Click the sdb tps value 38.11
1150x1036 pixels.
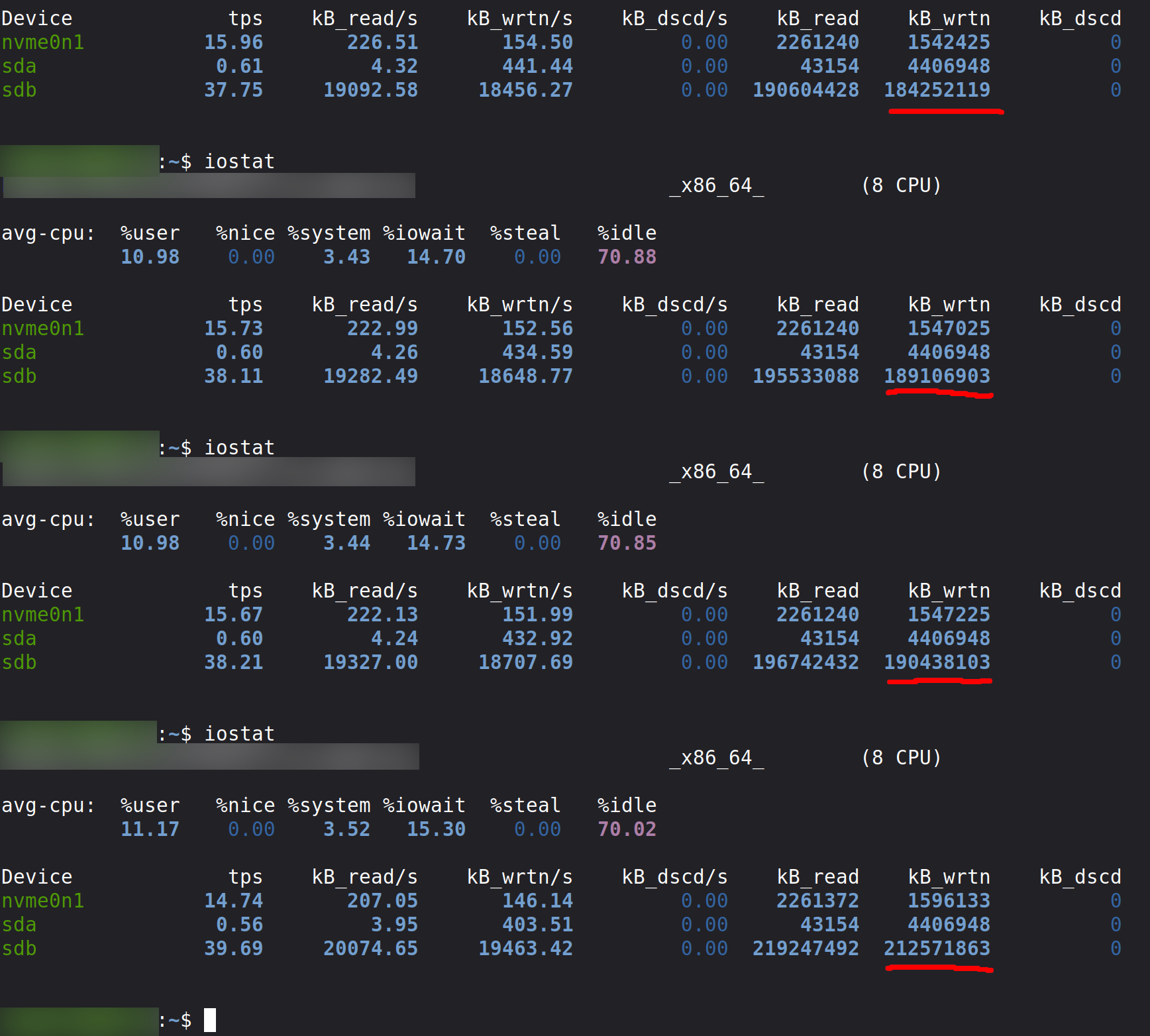click(233, 376)
